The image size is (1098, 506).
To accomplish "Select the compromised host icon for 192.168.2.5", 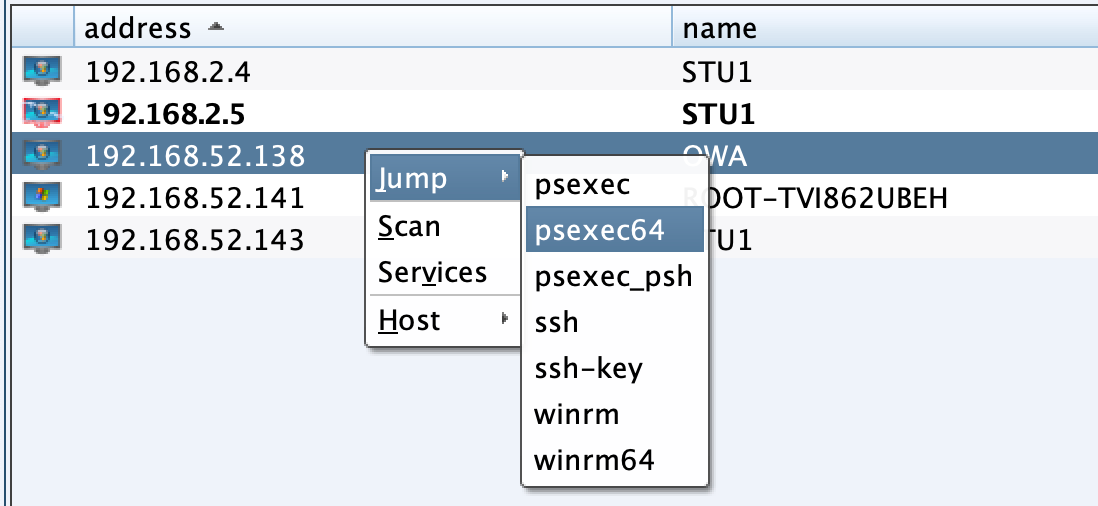I will tap(42, 114).
